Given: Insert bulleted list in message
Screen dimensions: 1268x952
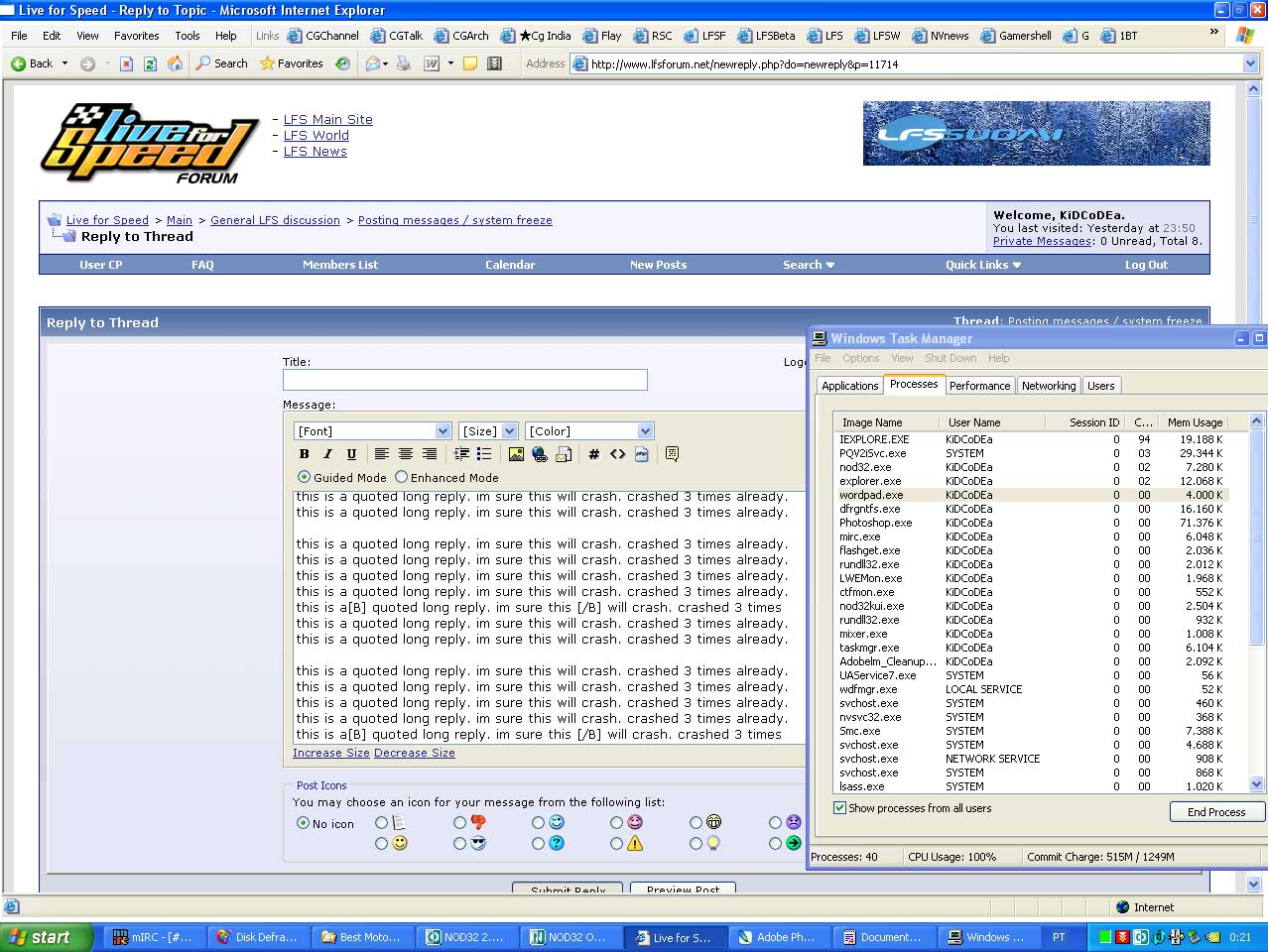Looking at the screenshot, I should [484, 454].
